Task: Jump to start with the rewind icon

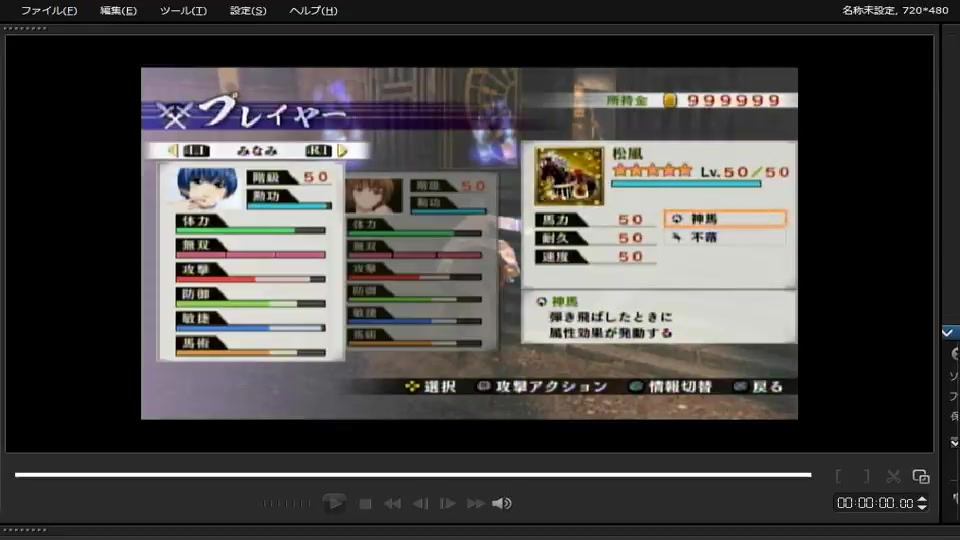Action: click(392, 504)
